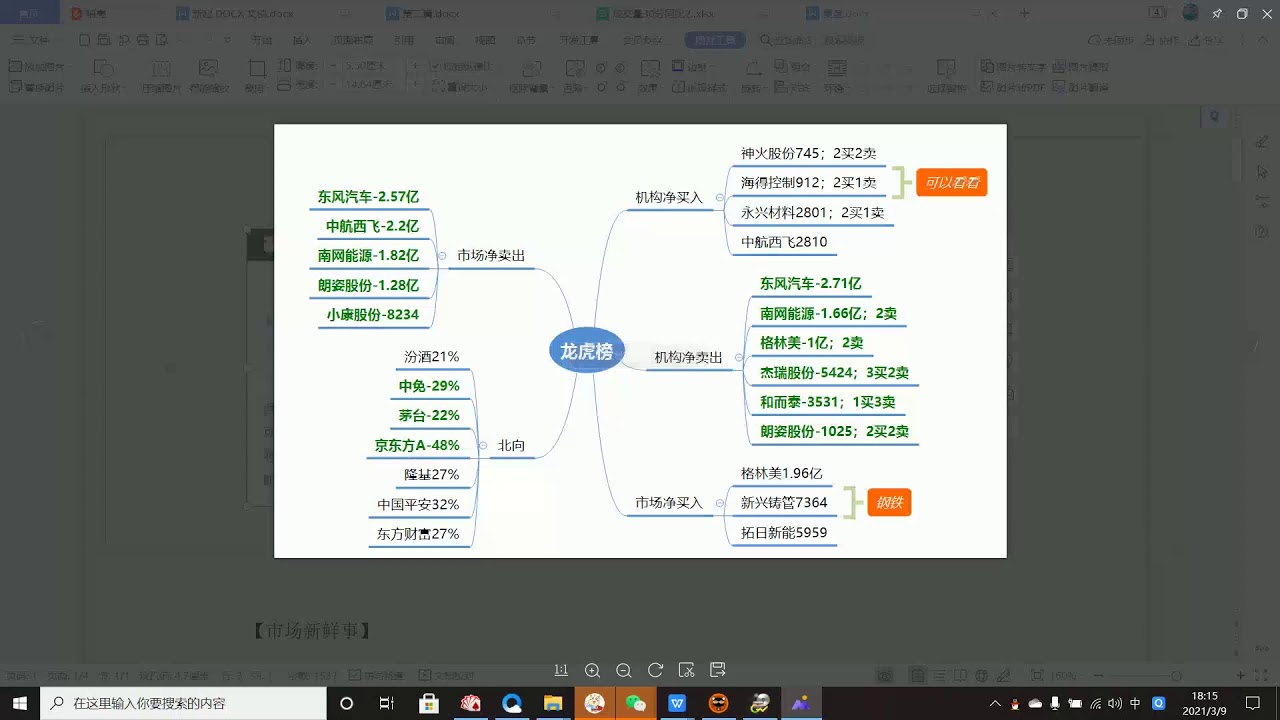Viewport: 1280px width, 720px height.
Task: Click node 朗姿股份-1.28亿
Action: click(x=368, y=286)
